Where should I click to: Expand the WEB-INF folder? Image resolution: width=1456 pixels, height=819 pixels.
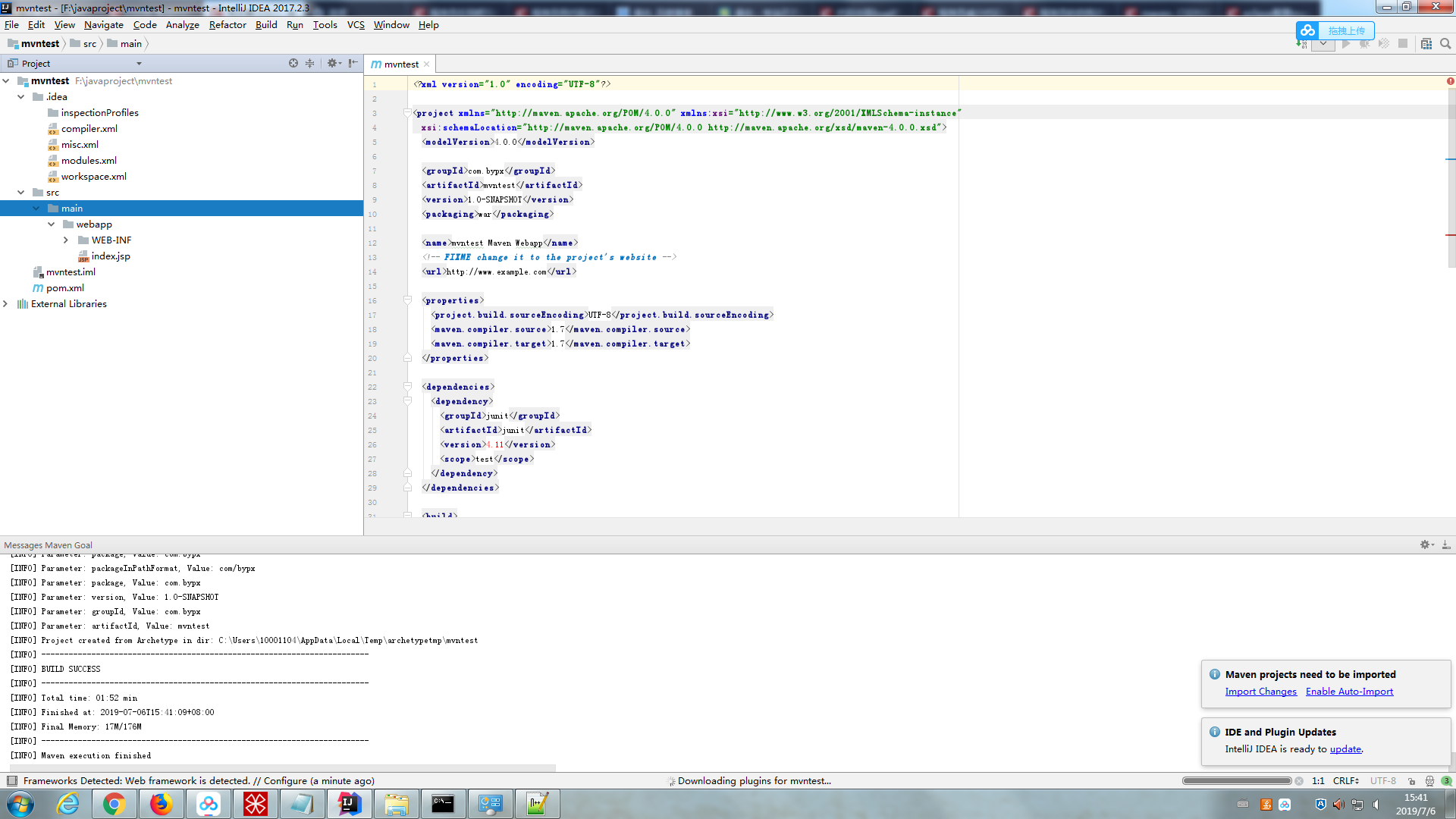66,240
